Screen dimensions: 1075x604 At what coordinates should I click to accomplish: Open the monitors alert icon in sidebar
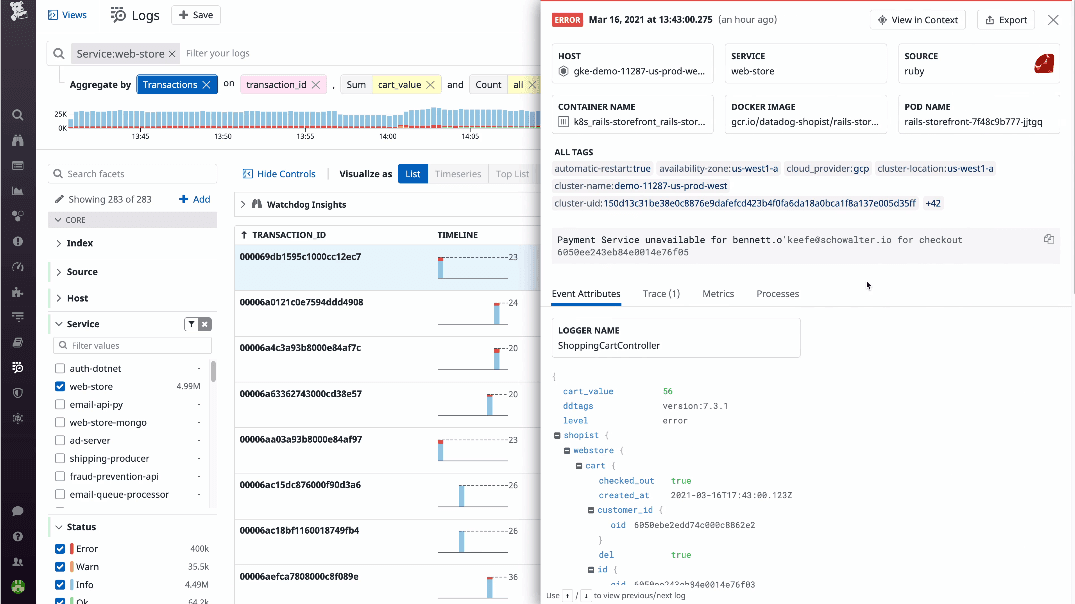[x=18, y=241]
